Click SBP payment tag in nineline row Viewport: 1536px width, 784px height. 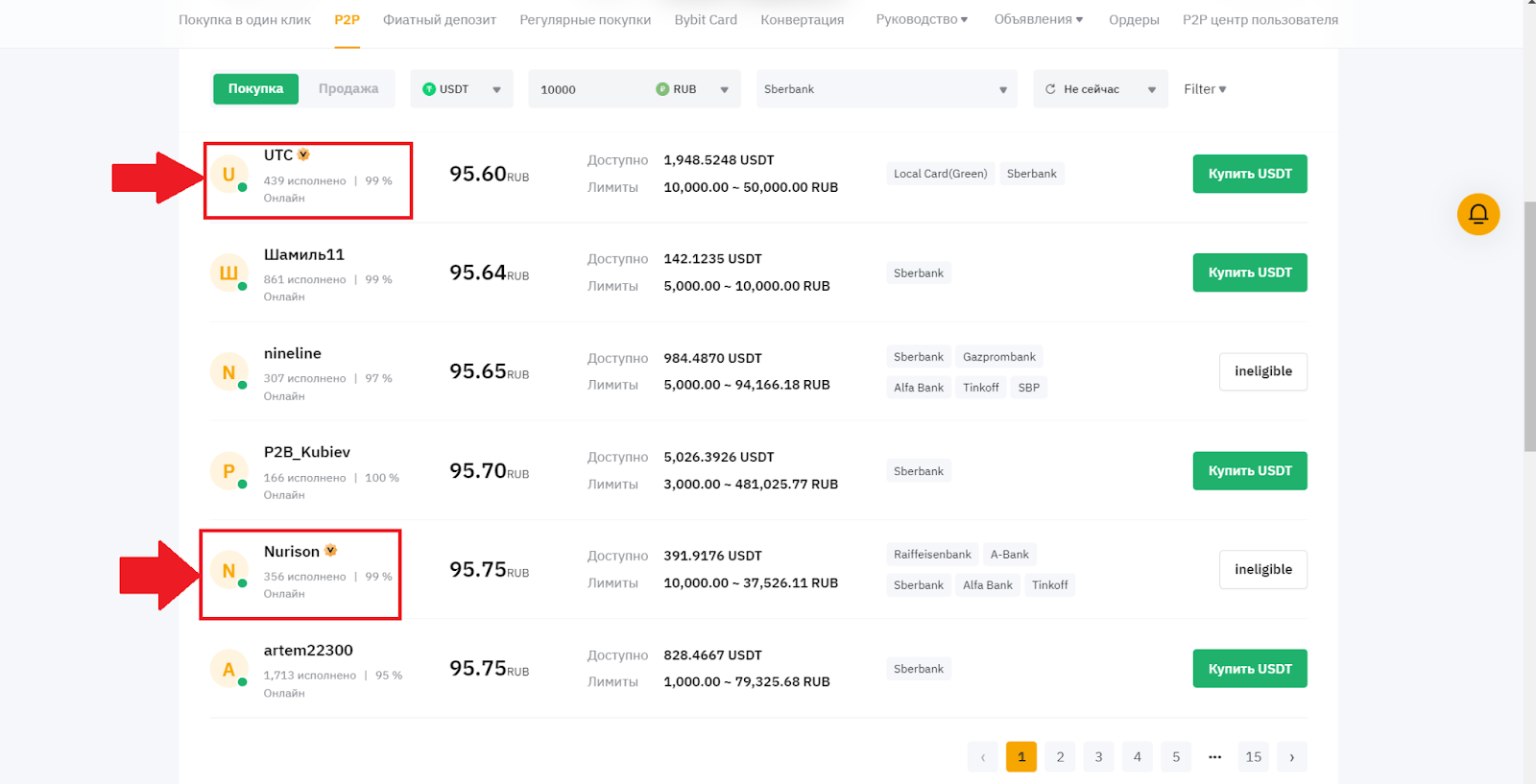coord(1029,388)
